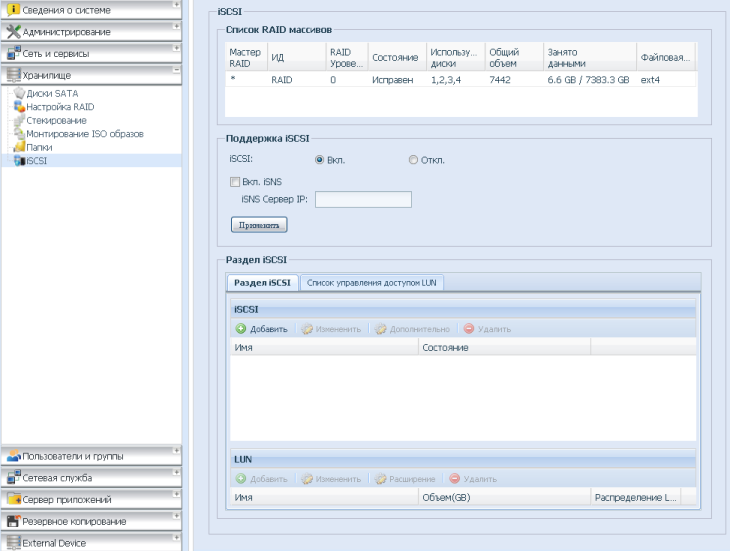Click Дополнительно label in iSCSI toolbar

coord(419,329)
